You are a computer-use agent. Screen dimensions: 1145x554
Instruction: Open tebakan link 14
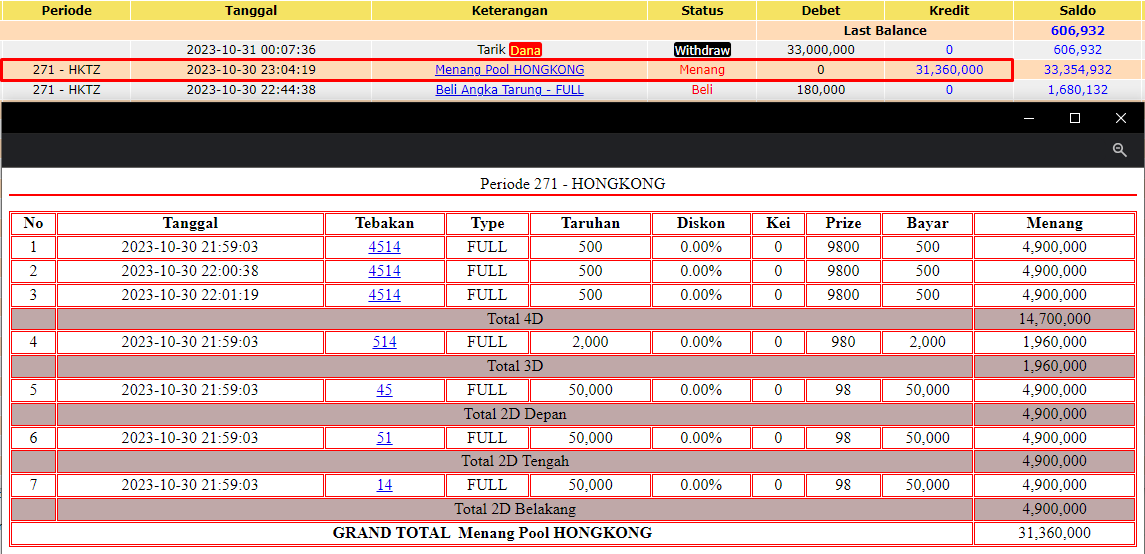385,485
